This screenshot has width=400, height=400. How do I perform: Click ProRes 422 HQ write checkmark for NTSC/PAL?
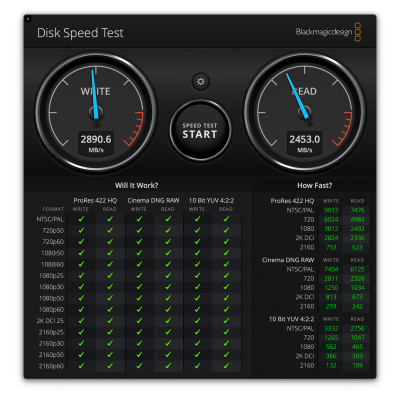pyautogui.click(x=81, y=219)
